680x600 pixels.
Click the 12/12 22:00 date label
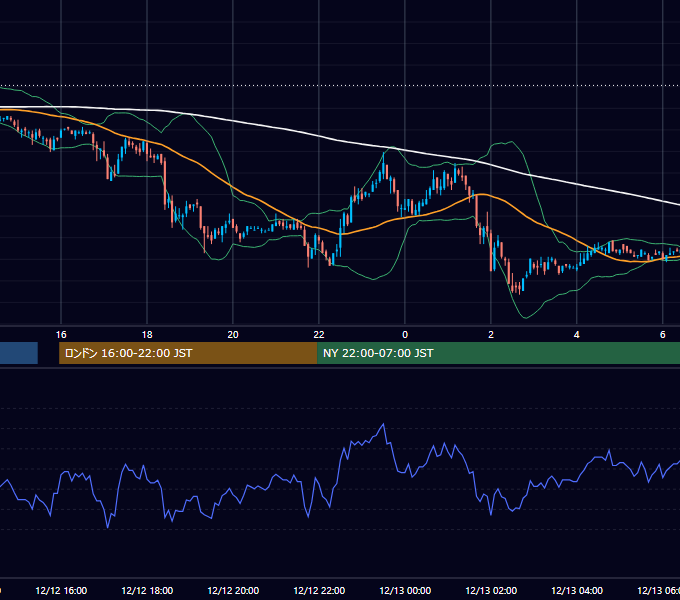[x=319, y=590]
